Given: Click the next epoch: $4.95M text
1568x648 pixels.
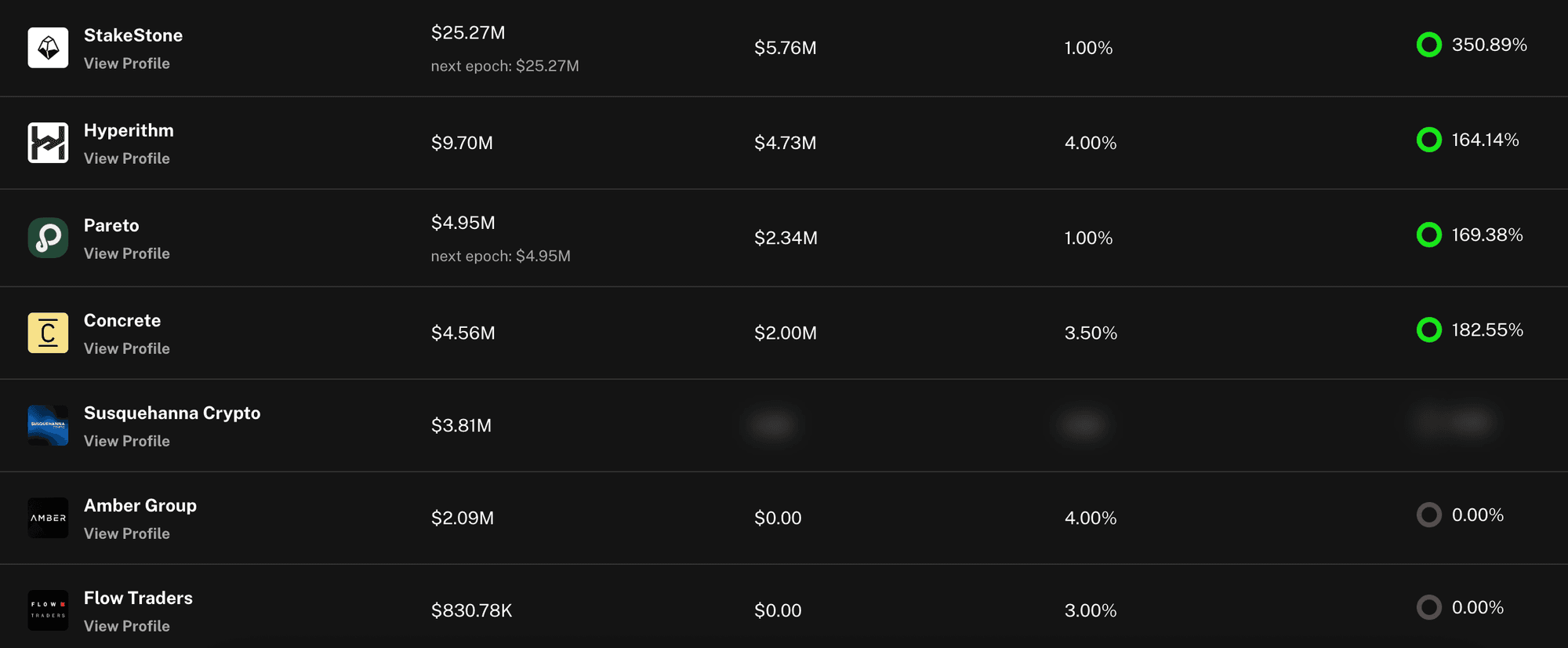Looking at the screenshot, I should click(x=501, y=256).
